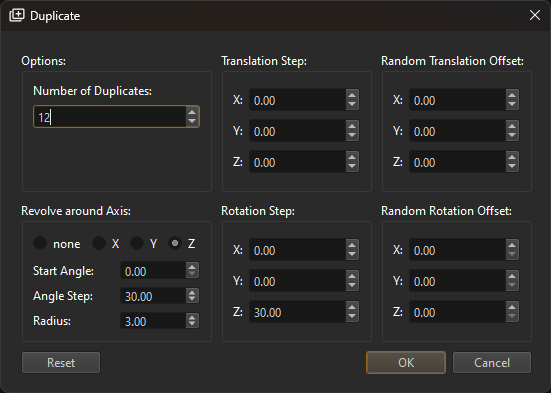Screen dimensions: 551x393
Task: Cancel the Duplicate dialog
Action: [492, 362]
